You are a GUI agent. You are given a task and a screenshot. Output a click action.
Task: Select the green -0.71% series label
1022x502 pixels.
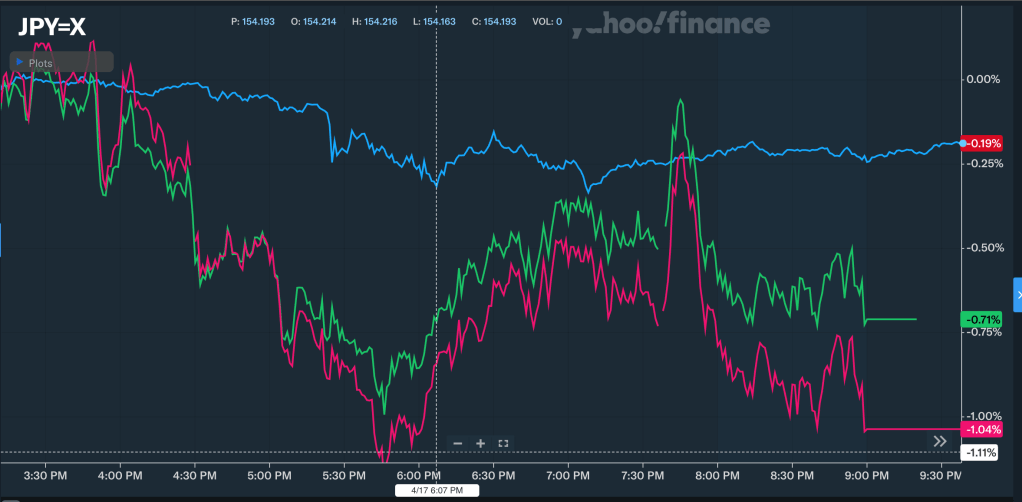[981, 319]
